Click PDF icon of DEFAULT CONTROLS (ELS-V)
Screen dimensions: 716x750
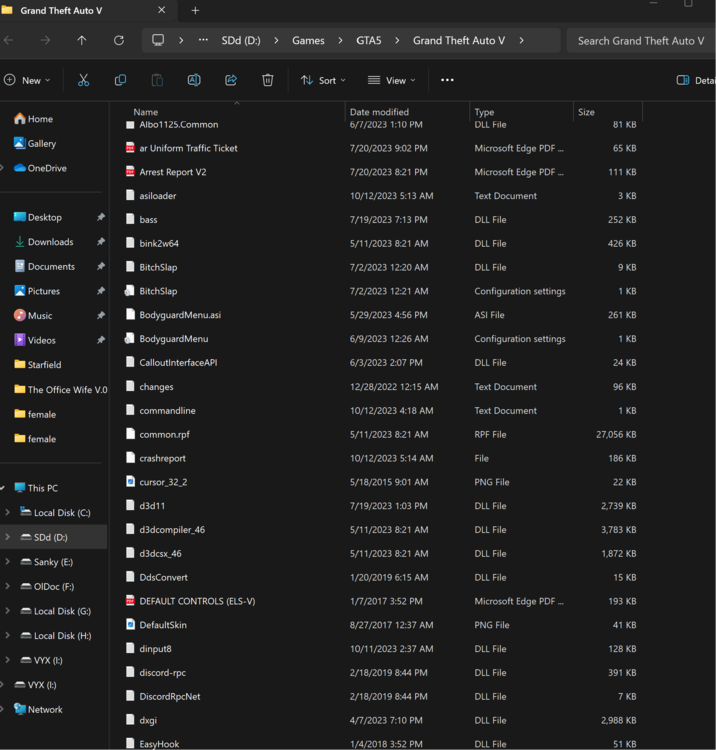click(x=130, y=600)
